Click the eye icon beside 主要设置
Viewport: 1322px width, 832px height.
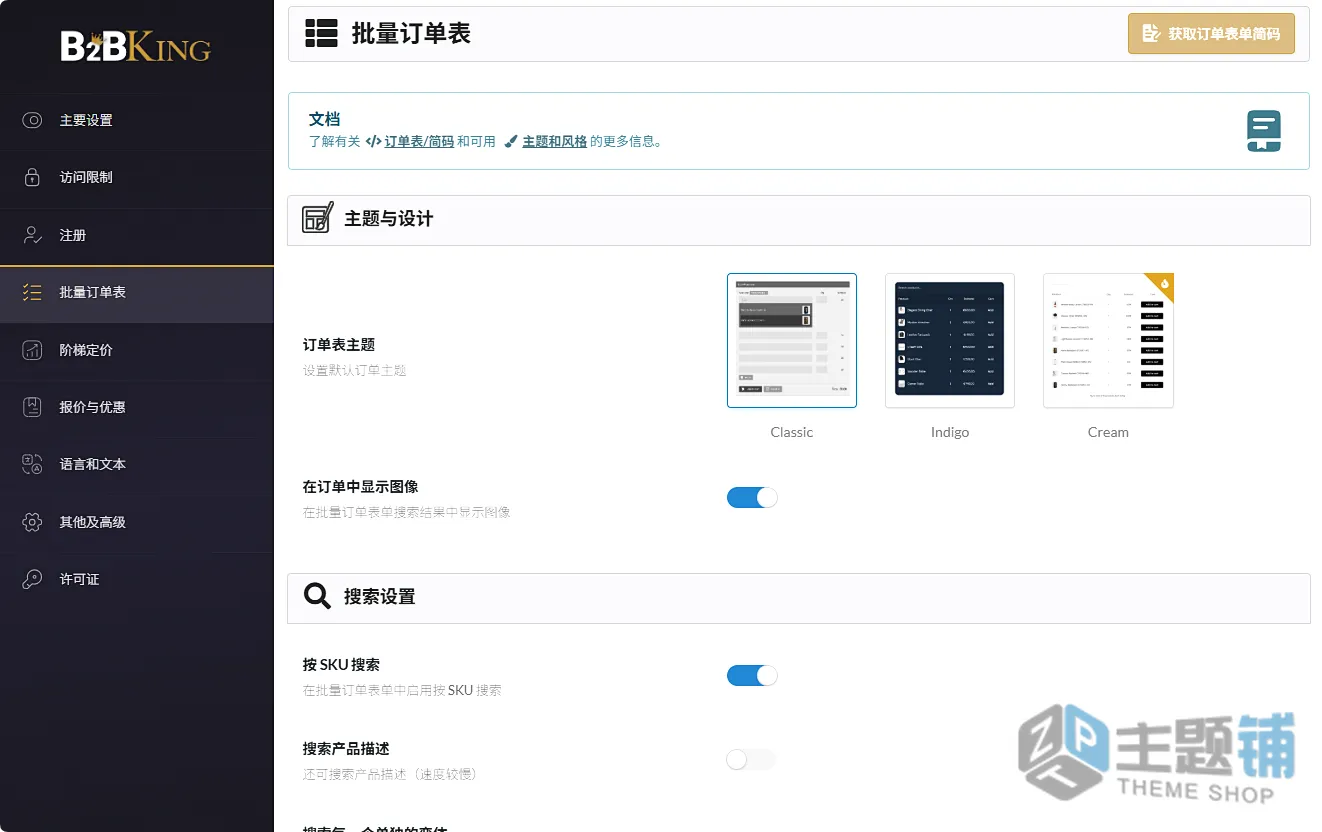(x=32, y=120)
